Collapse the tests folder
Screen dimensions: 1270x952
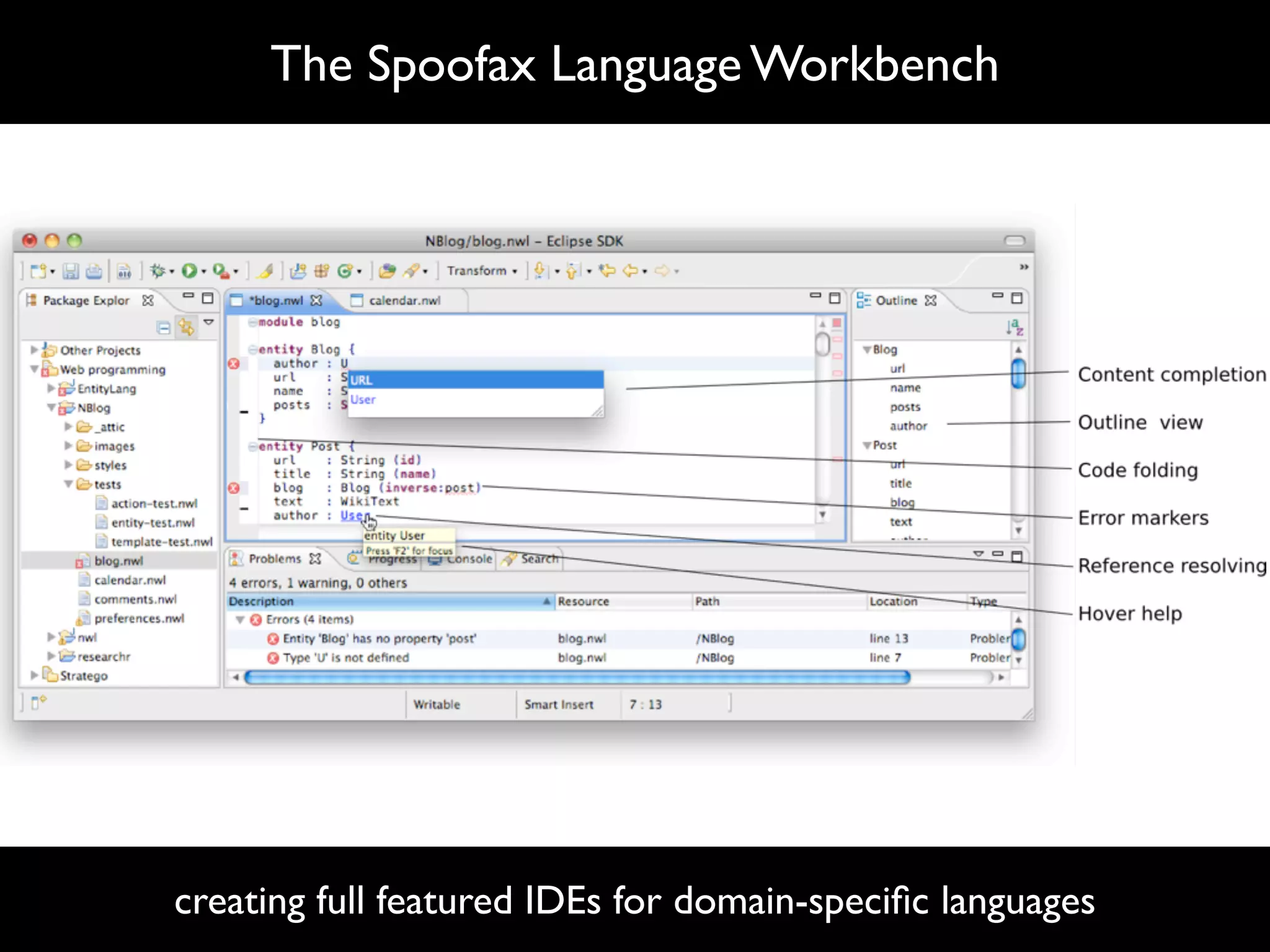point(68,484)
